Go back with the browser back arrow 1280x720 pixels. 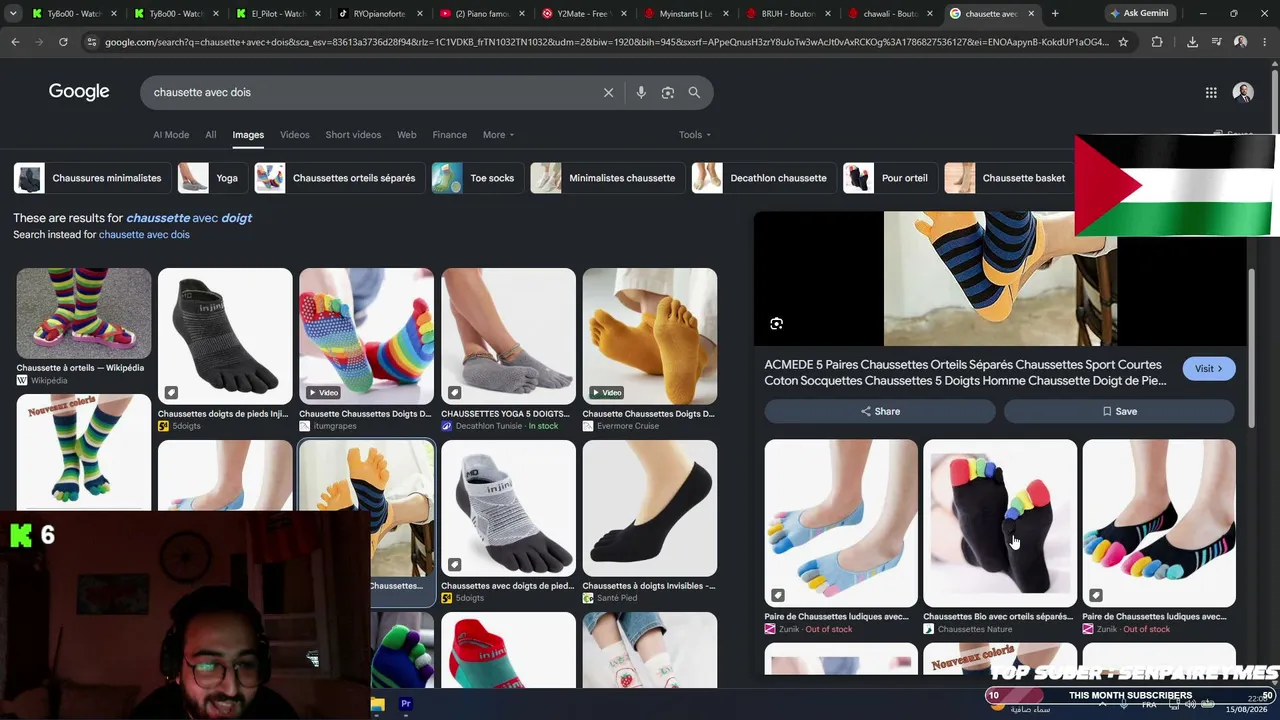(15, 42)
